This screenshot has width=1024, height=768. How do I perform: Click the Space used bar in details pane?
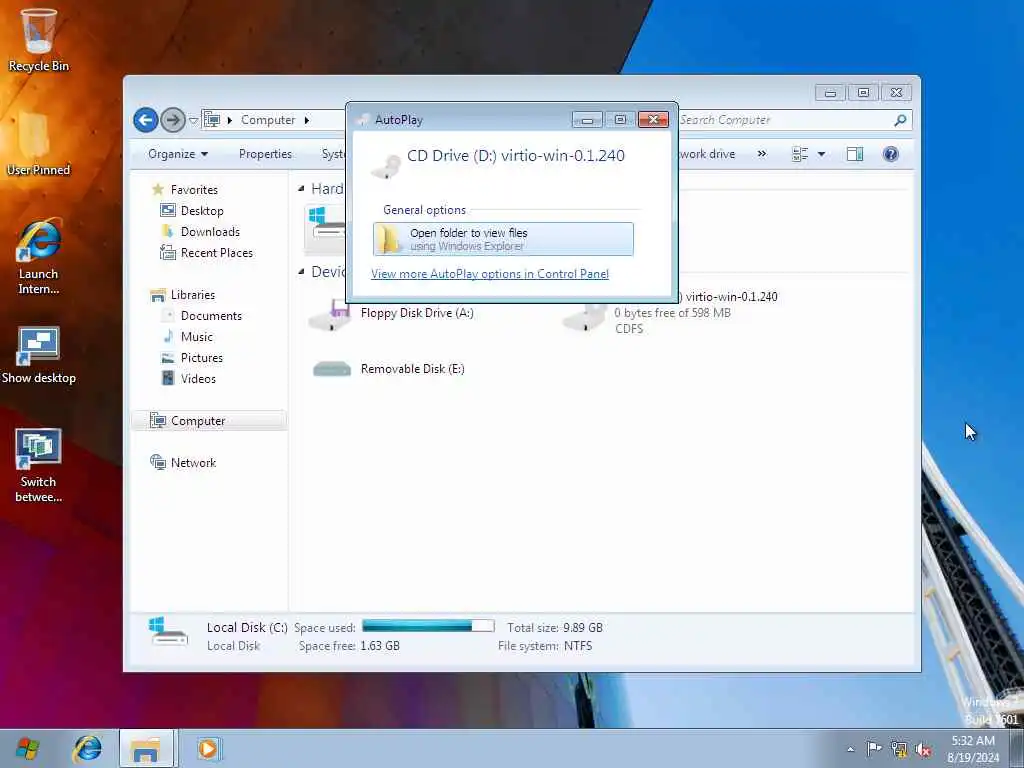428,626
